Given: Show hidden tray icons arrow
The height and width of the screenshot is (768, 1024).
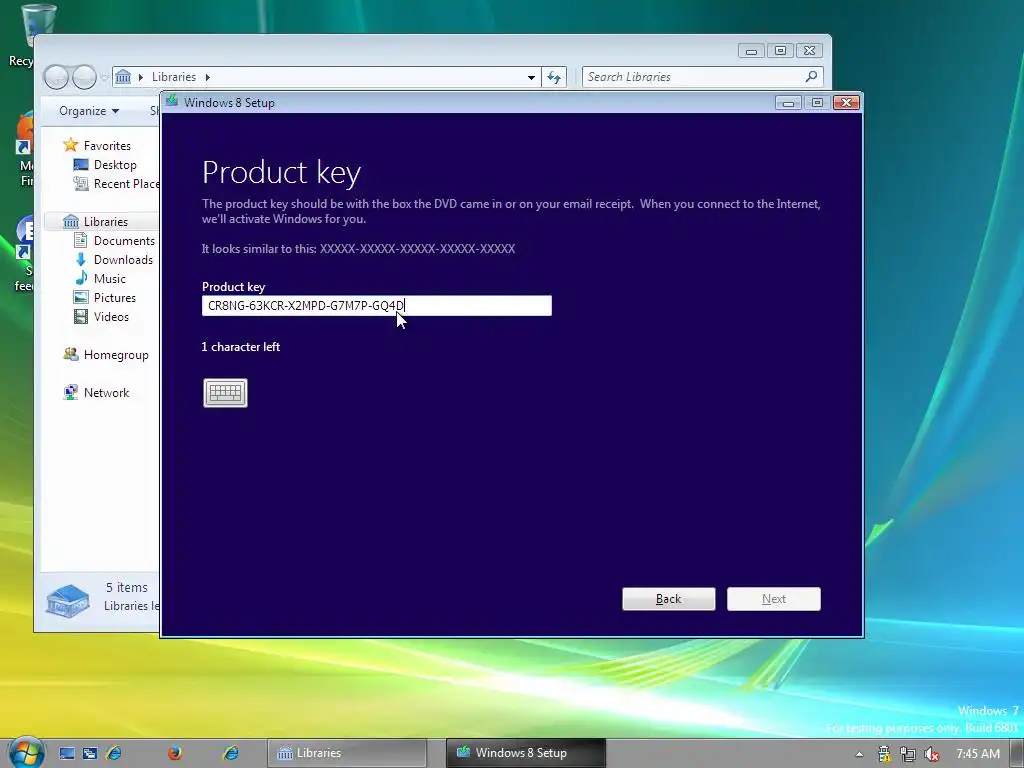Looking at the screenshot, I should point(859,754).
